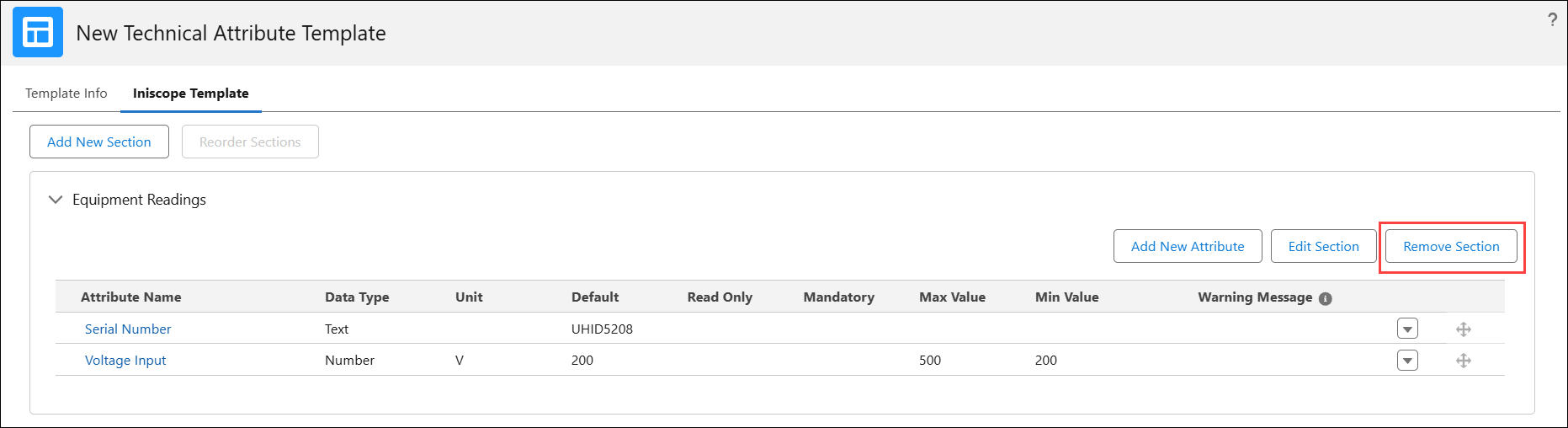Open the Serial Number row actions dropdown

[1407, 329]
